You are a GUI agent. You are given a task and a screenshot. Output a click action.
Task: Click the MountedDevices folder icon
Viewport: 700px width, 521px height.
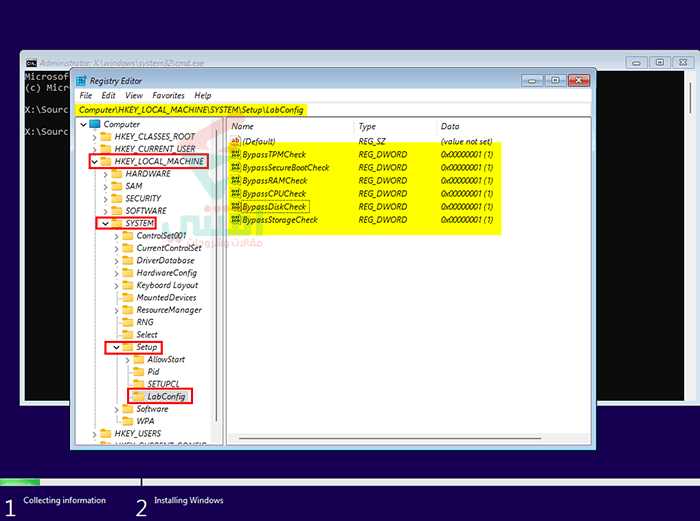pyautogui.click(x=128, y=297)
